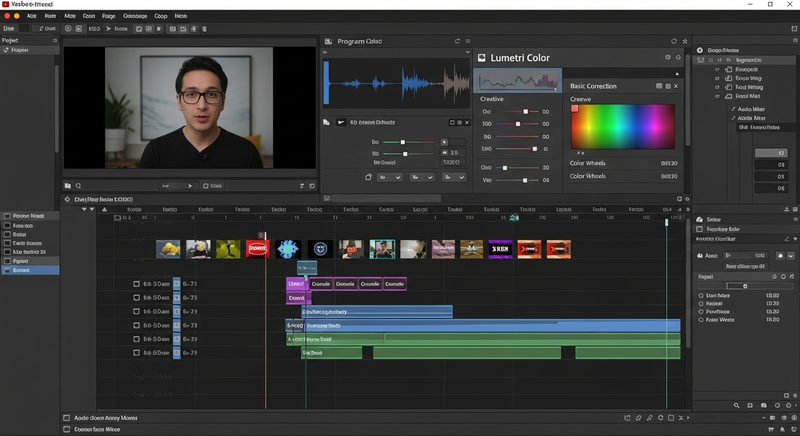
Task: Click the play arrow under the preview monitor
Action: (190, 186)
